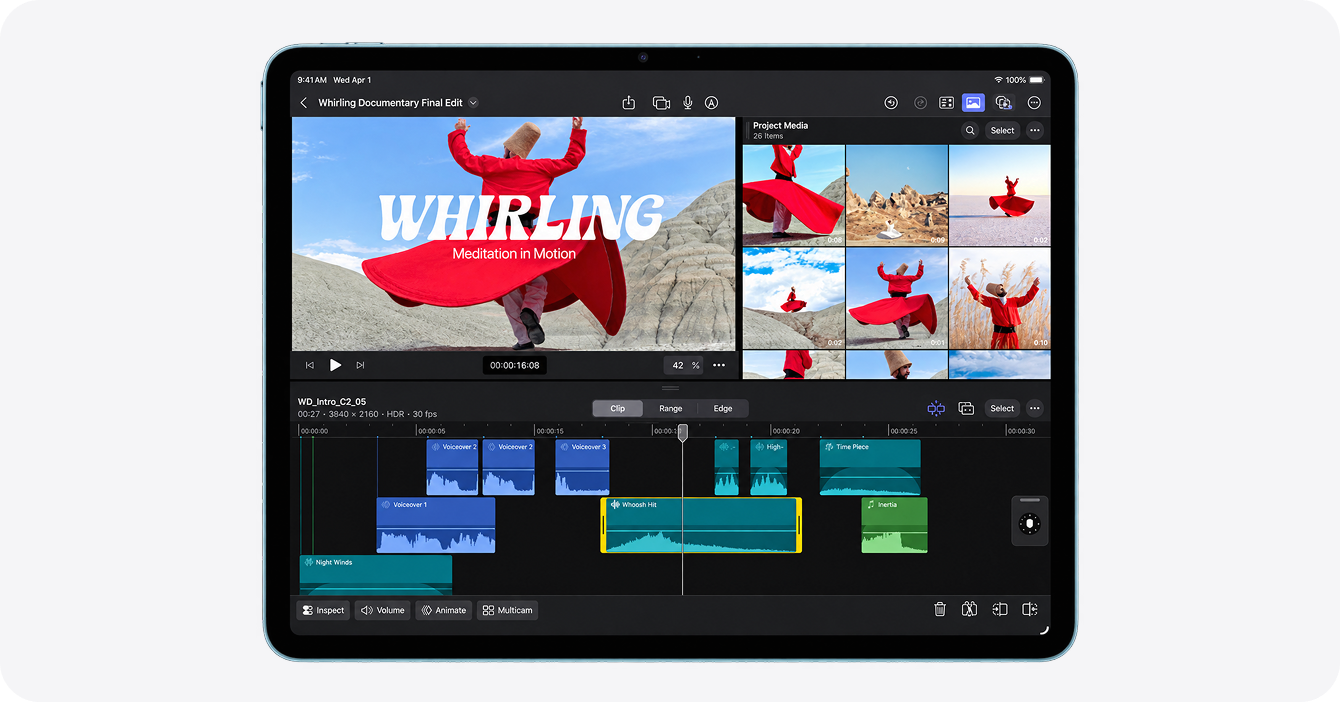Select the green Inertia music clip
This screenshot has width=1340, height=702.
[894, 525]
